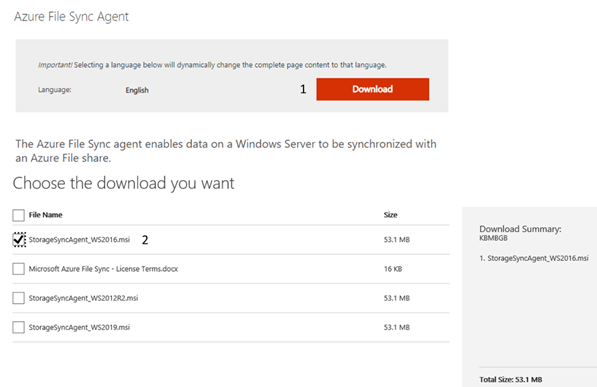Select the StorageSyncAgent_WS2012R2.msi file name
Screen dimensions: 597x387
click(x=83, y=298)
